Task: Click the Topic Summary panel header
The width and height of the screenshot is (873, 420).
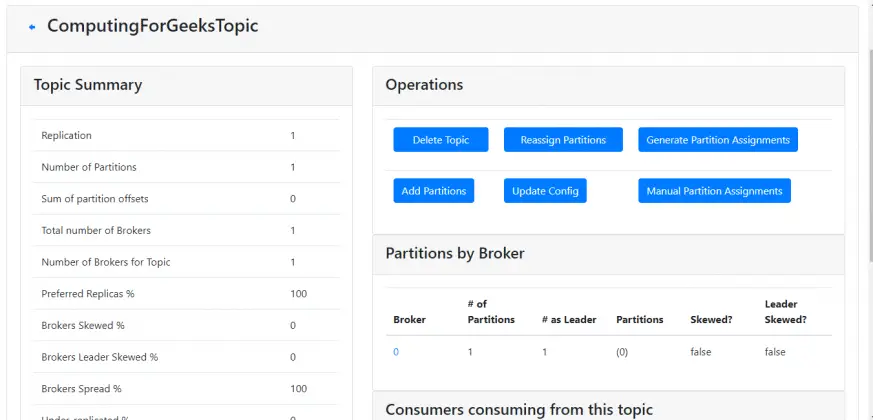Action: tap(88, 85)
